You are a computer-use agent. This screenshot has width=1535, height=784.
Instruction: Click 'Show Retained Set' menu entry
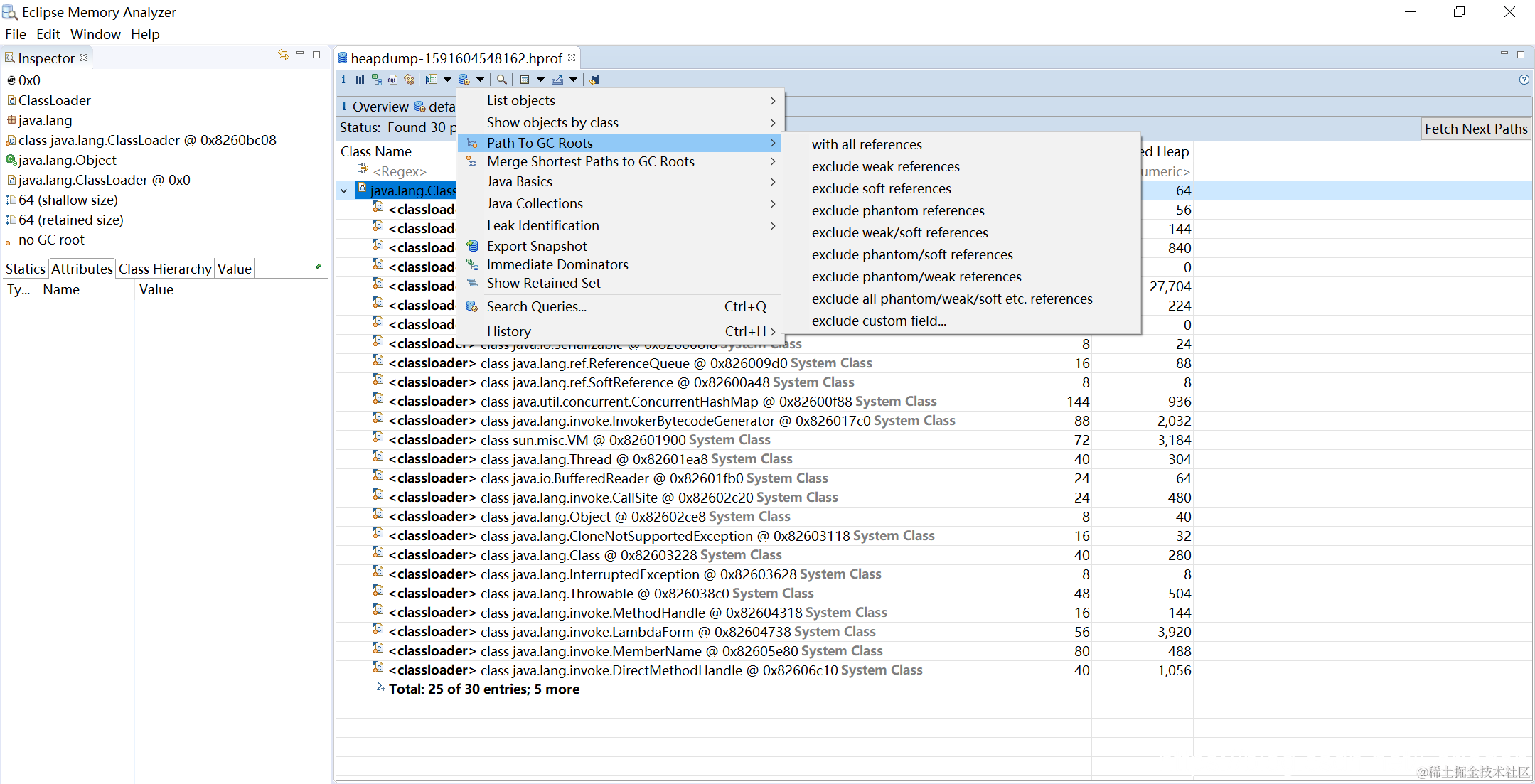coord(543,283)
